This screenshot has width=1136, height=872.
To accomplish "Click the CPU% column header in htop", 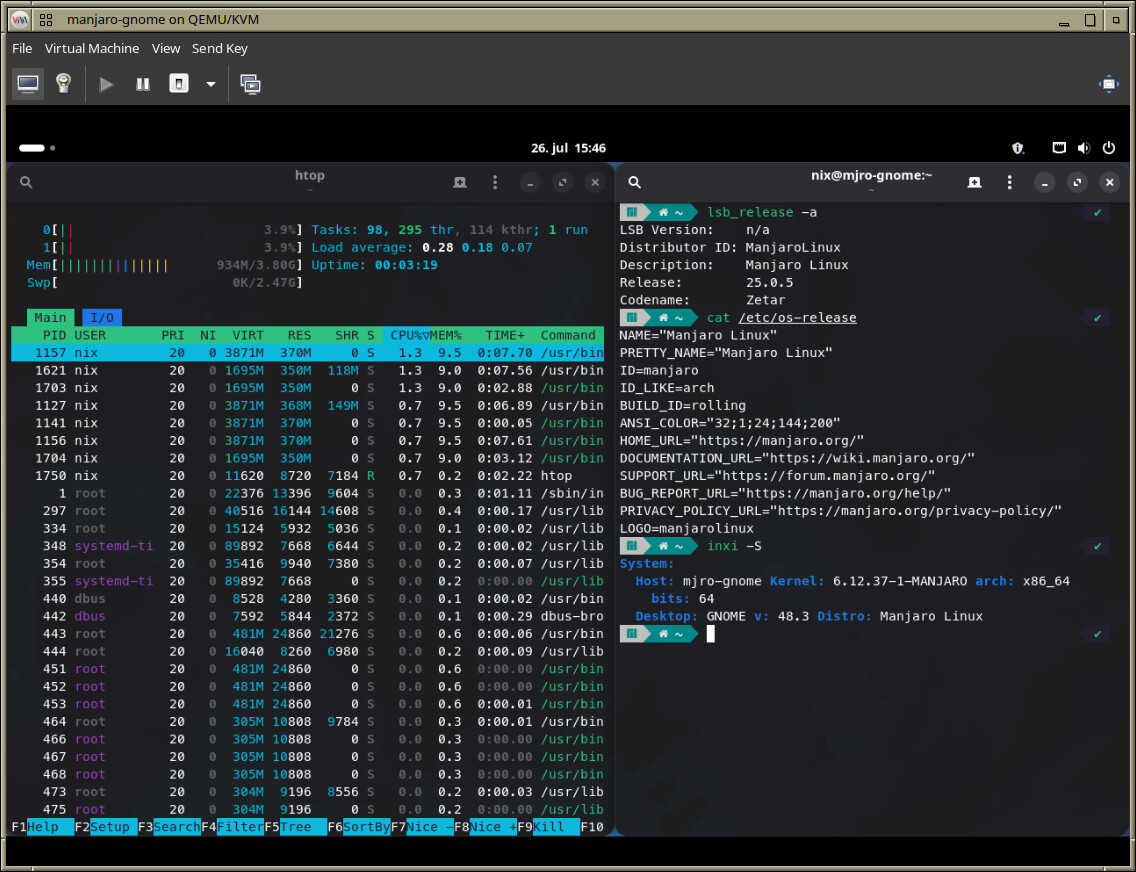I will [x=406, y=335].
